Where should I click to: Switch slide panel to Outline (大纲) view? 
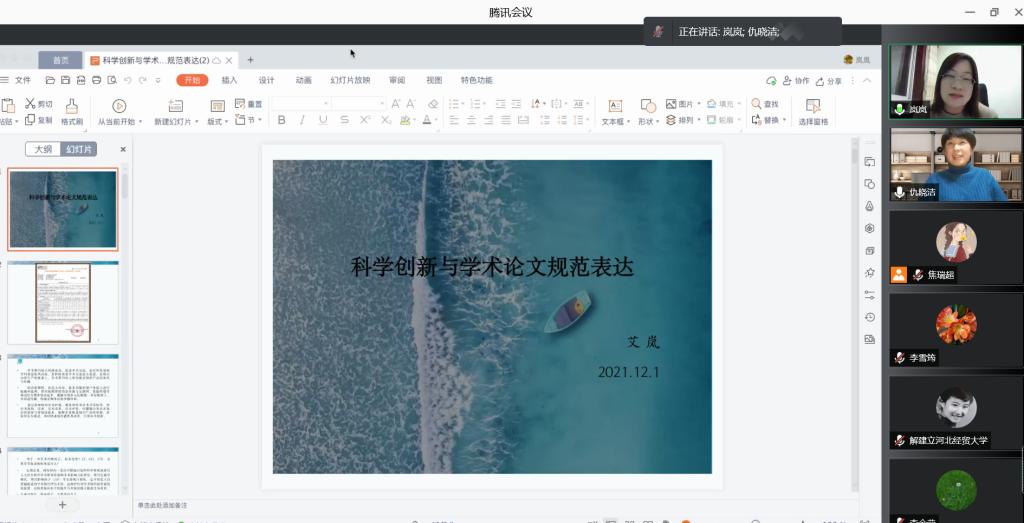click(43, 150)
